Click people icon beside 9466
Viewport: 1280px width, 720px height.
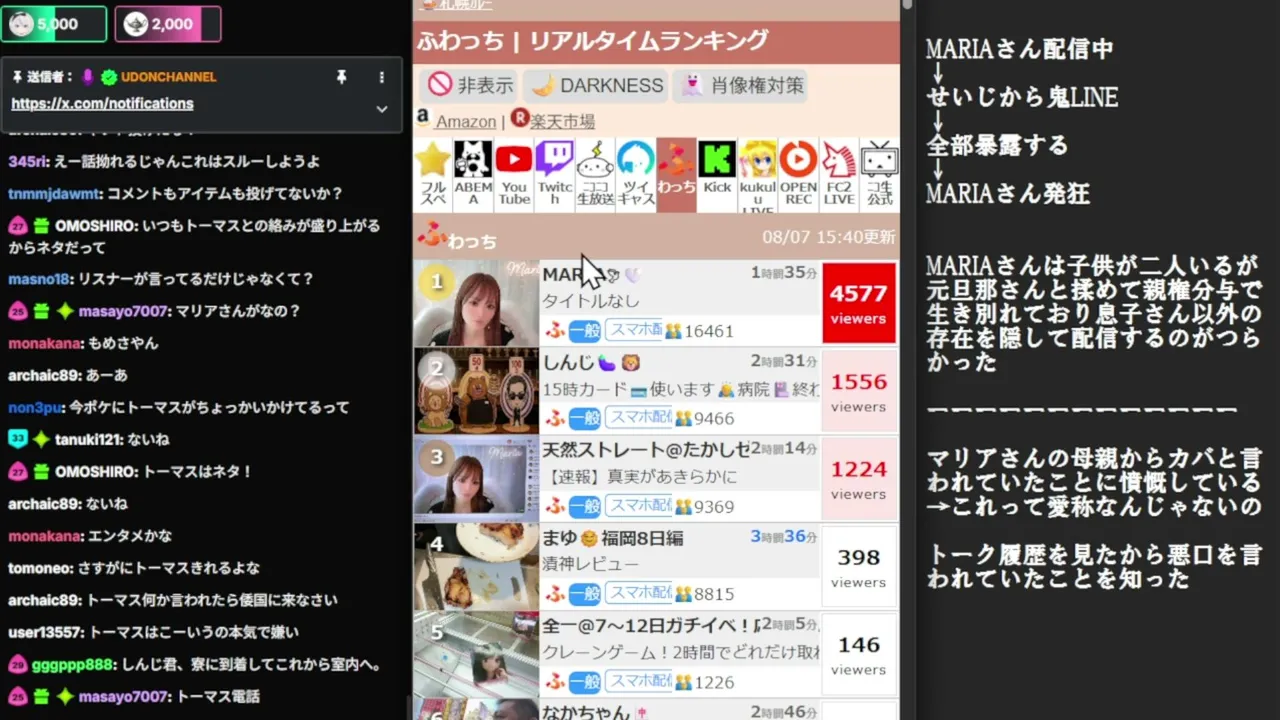coord(684,419)
